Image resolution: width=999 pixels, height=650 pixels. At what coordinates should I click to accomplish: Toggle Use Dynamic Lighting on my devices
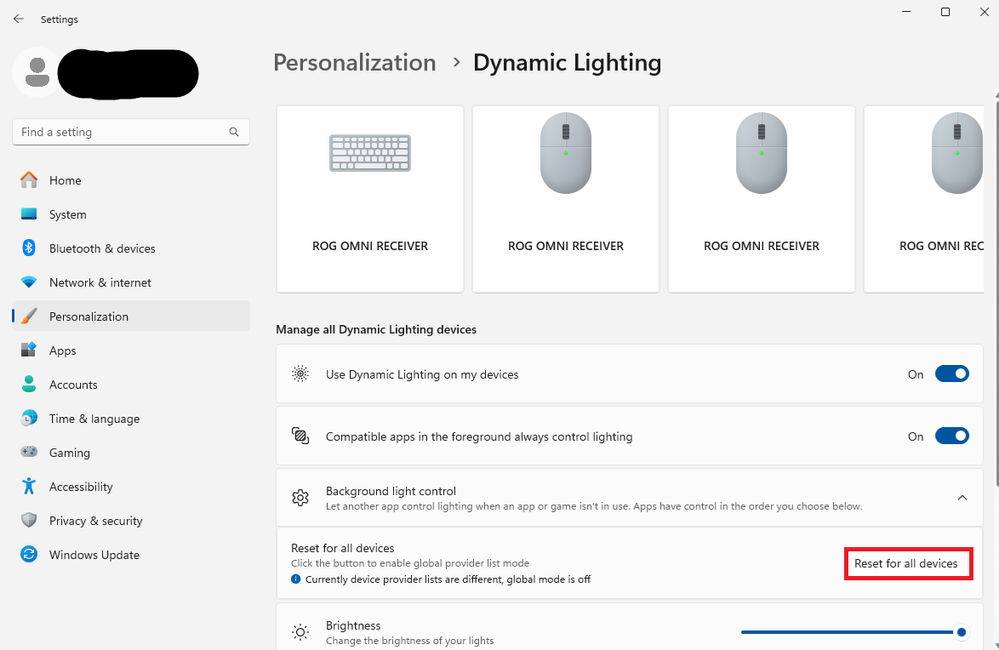coord(952,374)
